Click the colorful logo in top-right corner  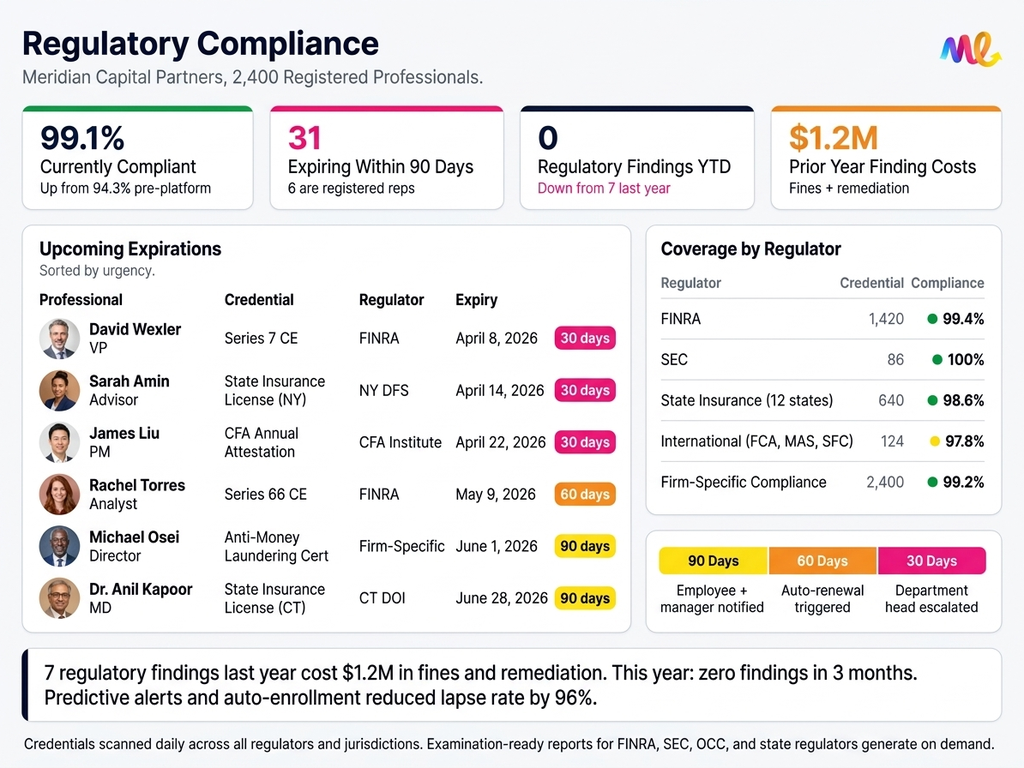point(970,49)
